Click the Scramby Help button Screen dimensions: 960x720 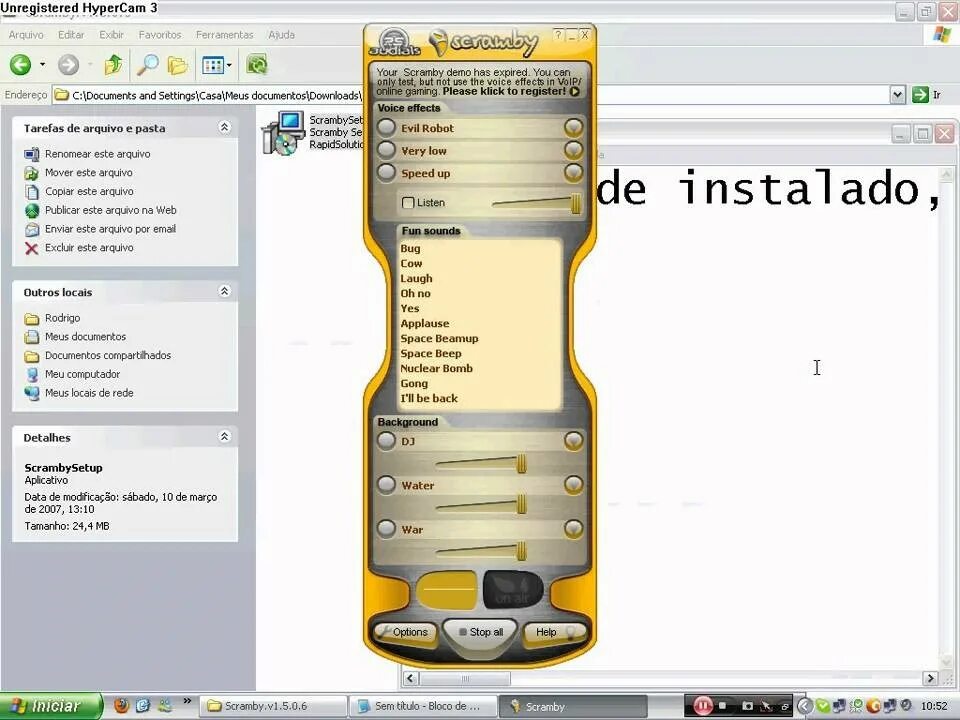pyautogui.click(x=555, y=632)
